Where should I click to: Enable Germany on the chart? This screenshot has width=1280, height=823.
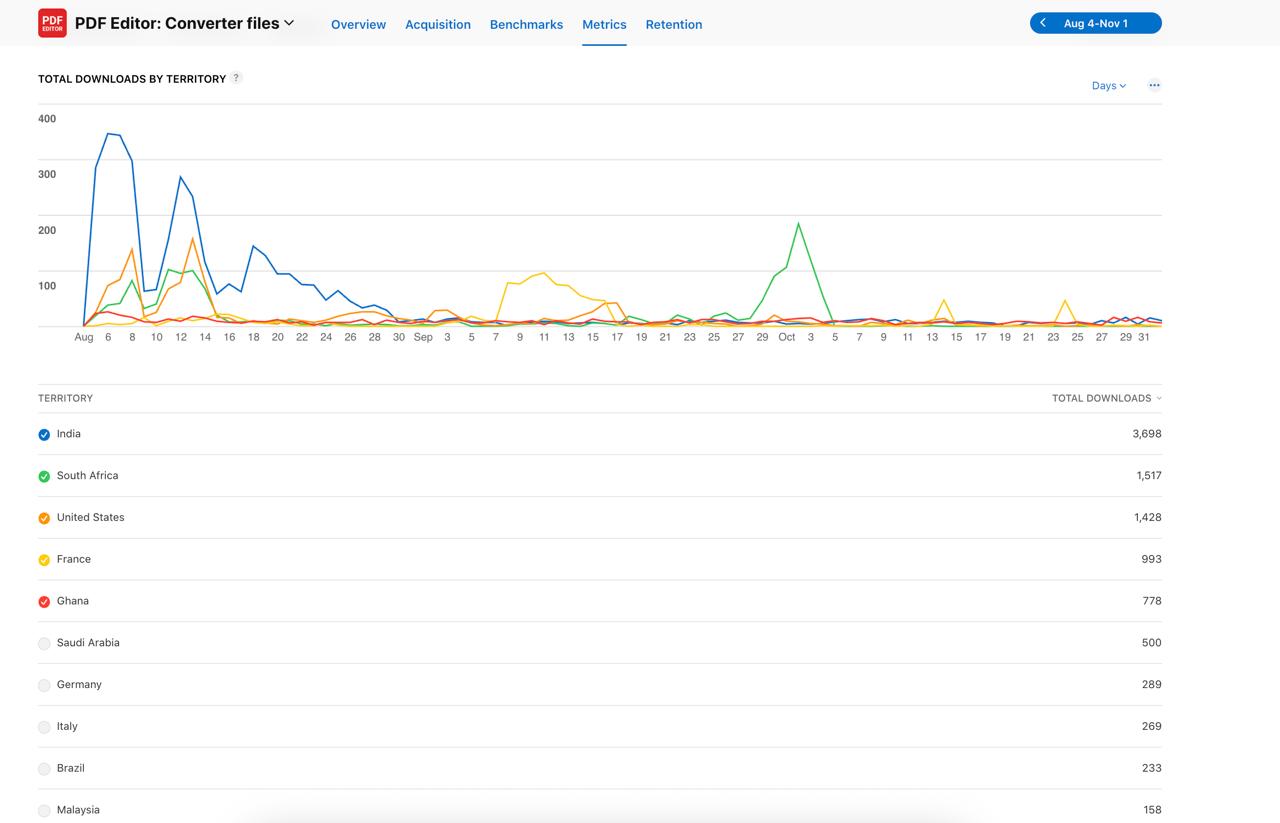click(x=44, y=685)
